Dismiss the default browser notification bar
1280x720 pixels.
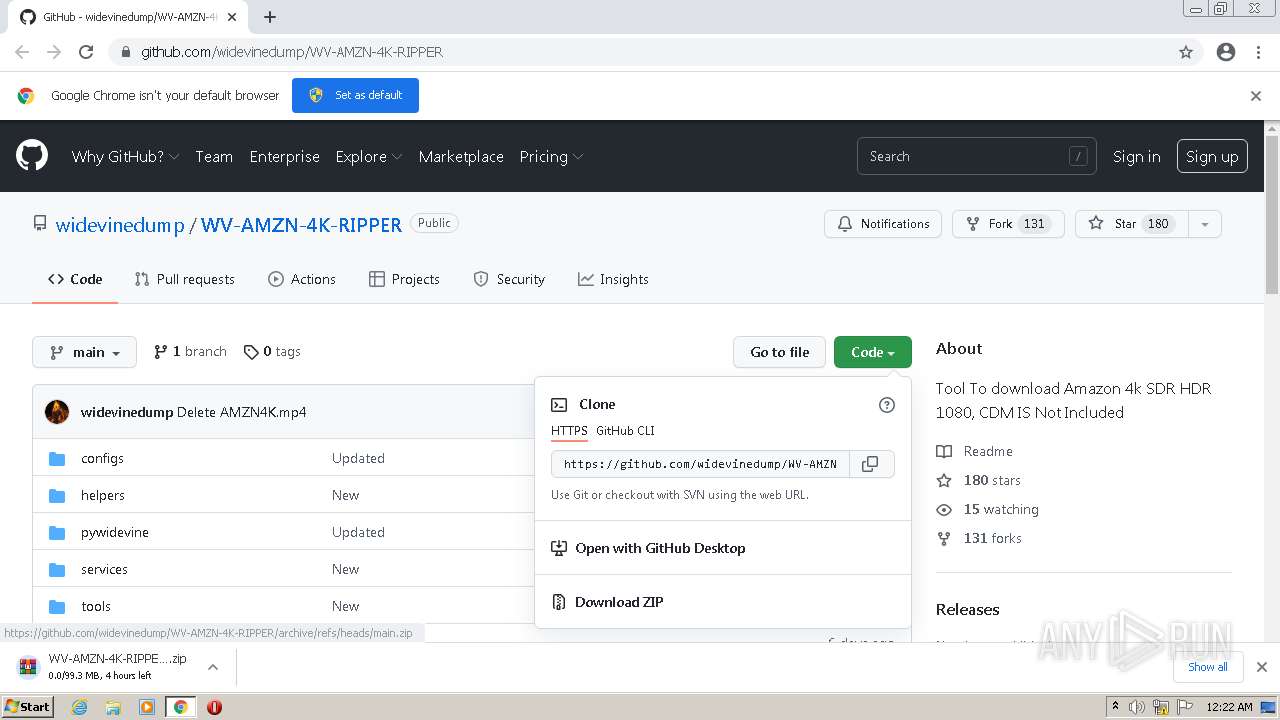1256,96
